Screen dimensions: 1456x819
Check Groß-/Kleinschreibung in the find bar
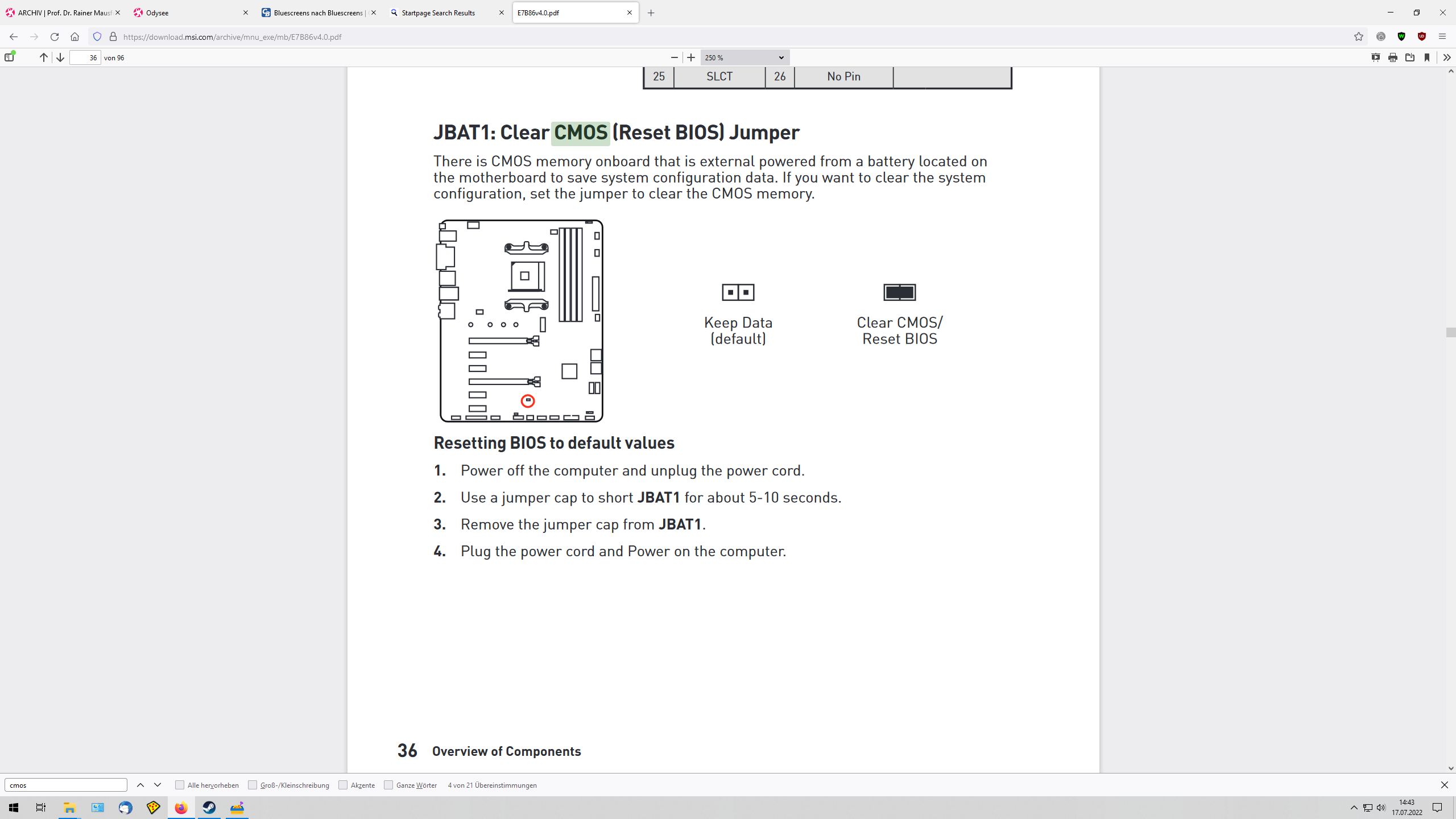pyautogui.click(x=252, y=785)
